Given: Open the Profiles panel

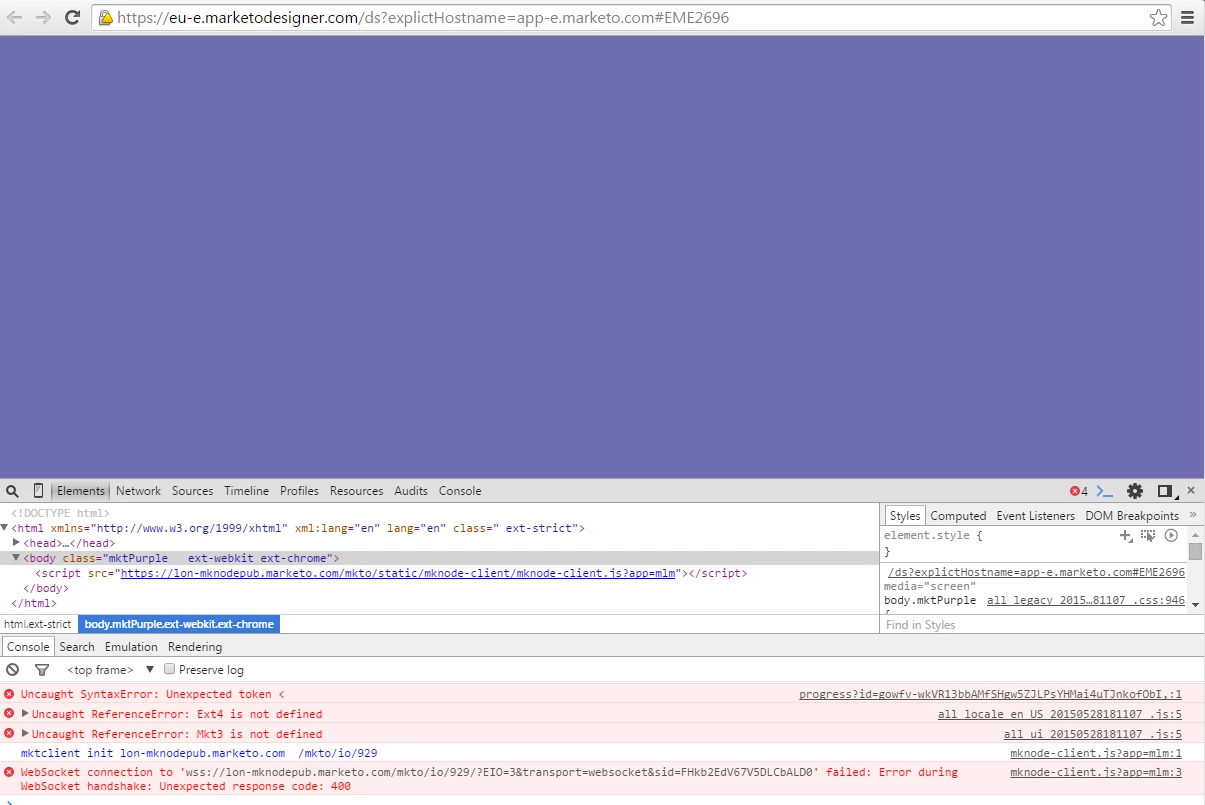Looking at the screenshot, I should tap(299, 491).
